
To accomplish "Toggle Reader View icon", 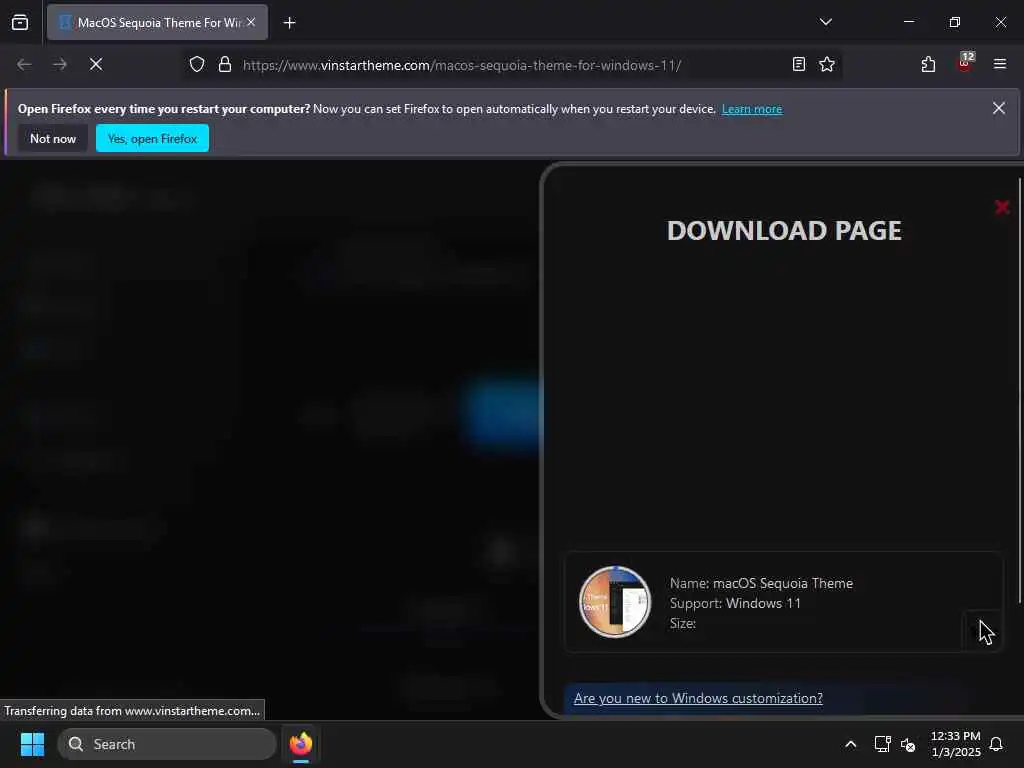I will click(798, 64).
